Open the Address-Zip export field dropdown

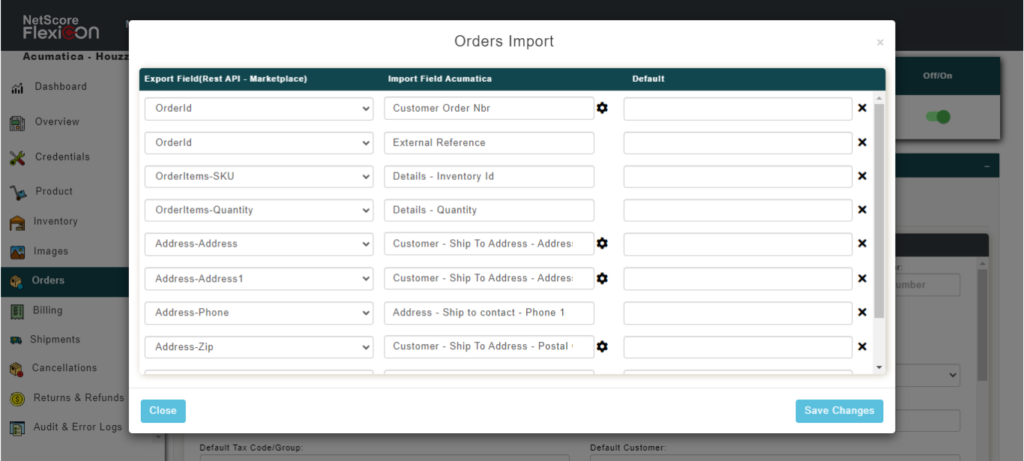tap(258, 346)
